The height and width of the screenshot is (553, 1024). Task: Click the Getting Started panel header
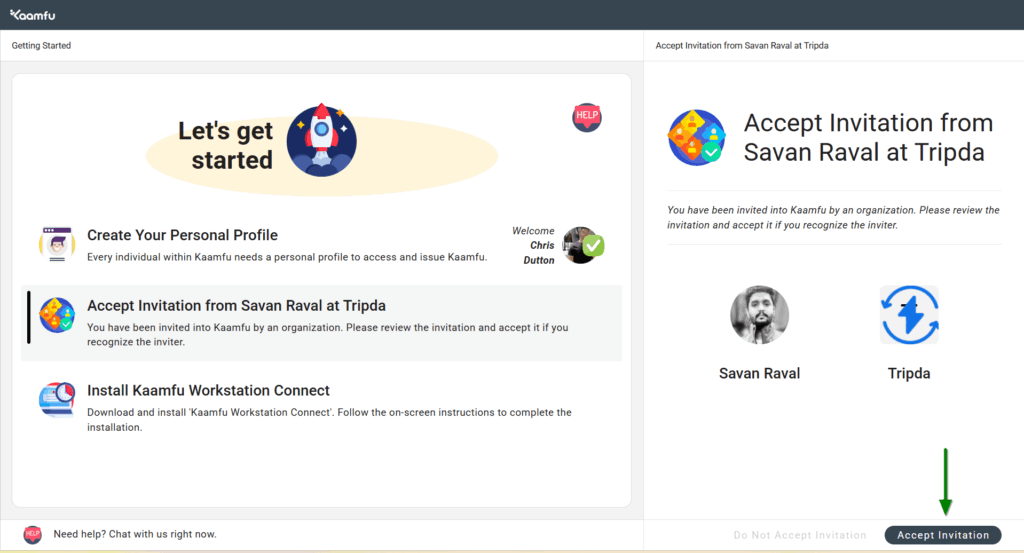point(41,46)
